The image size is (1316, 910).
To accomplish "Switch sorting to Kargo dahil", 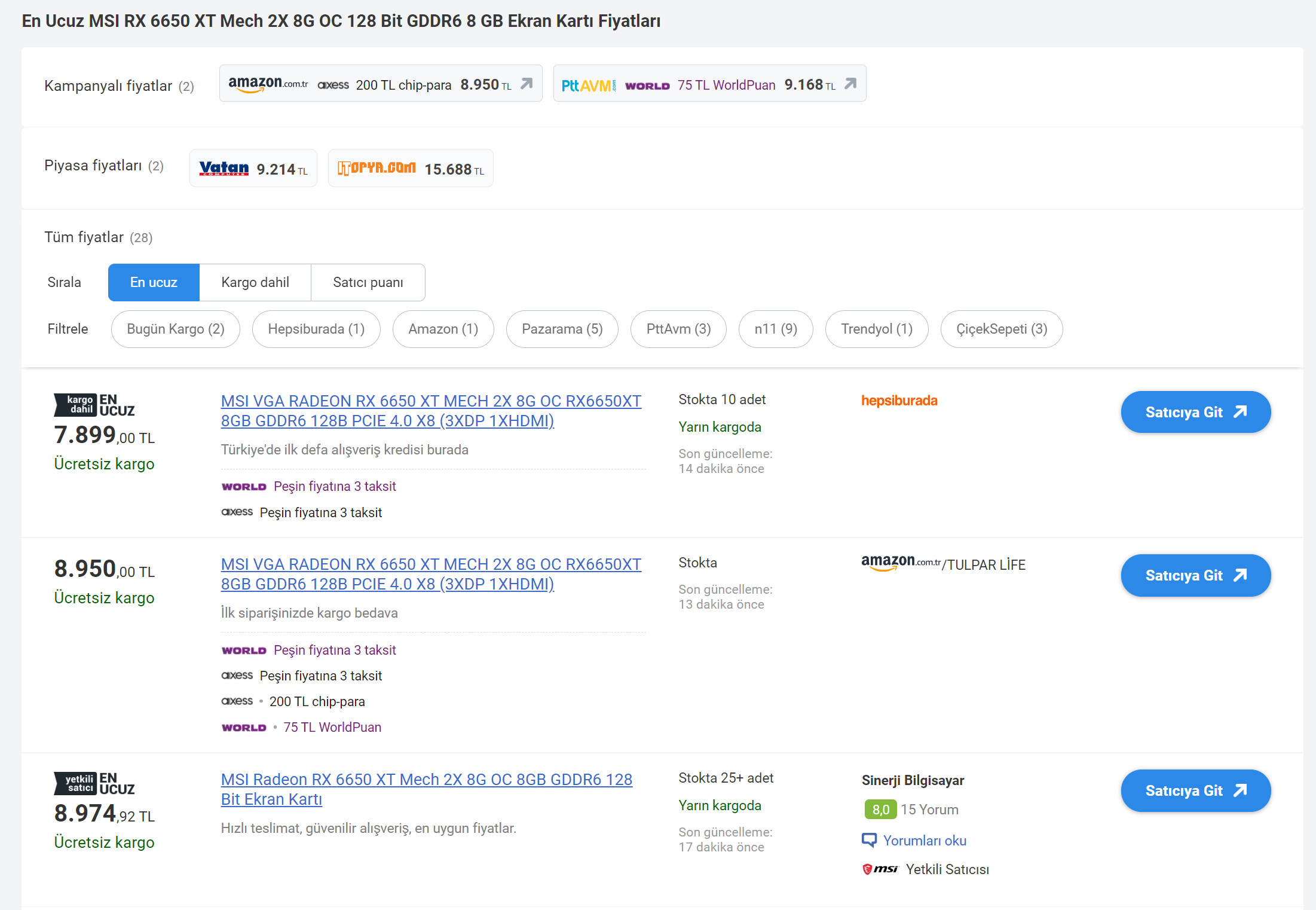I will (x=255, y=282).
